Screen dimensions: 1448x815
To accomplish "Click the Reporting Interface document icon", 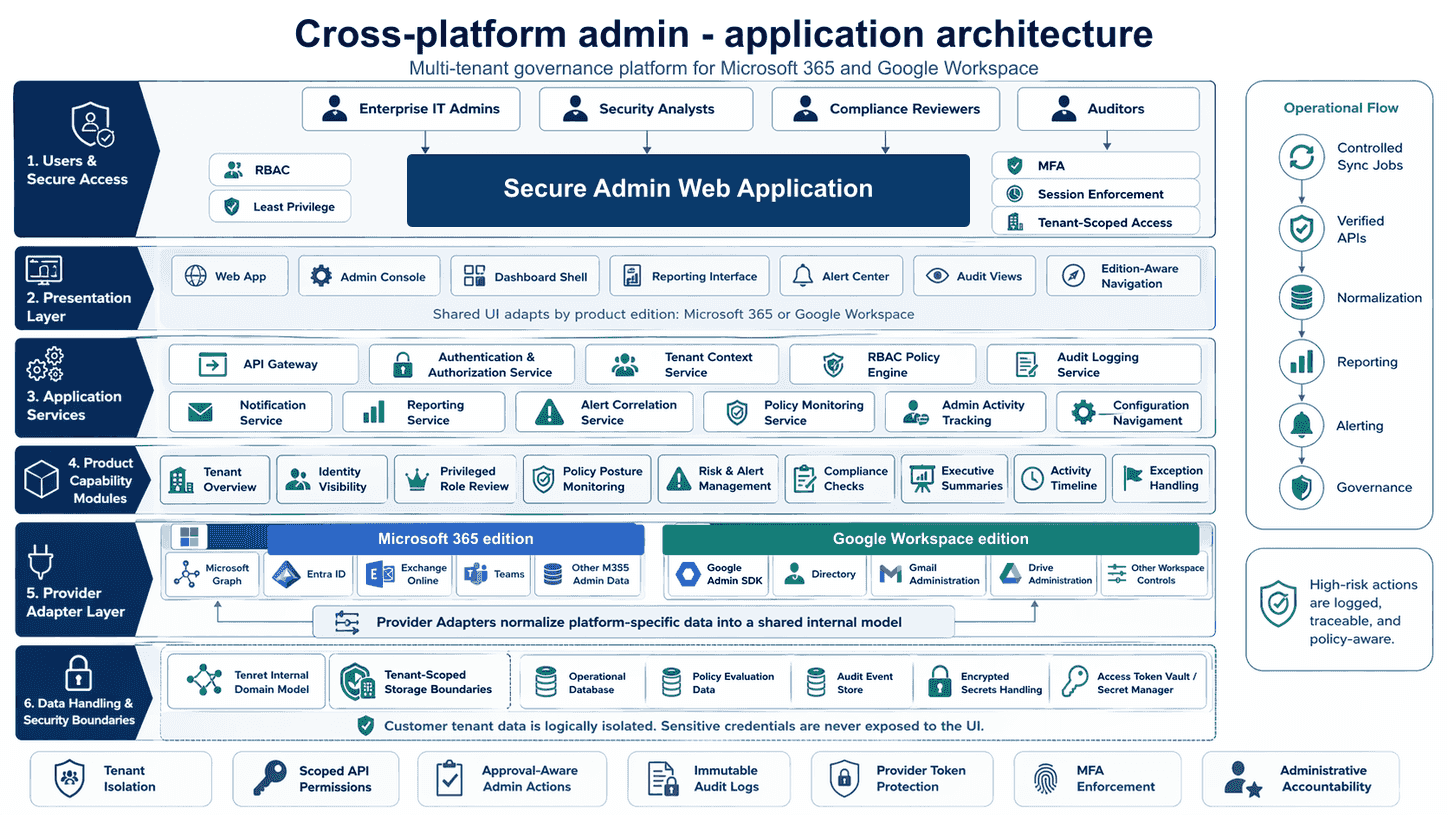I will coord(632,276).
